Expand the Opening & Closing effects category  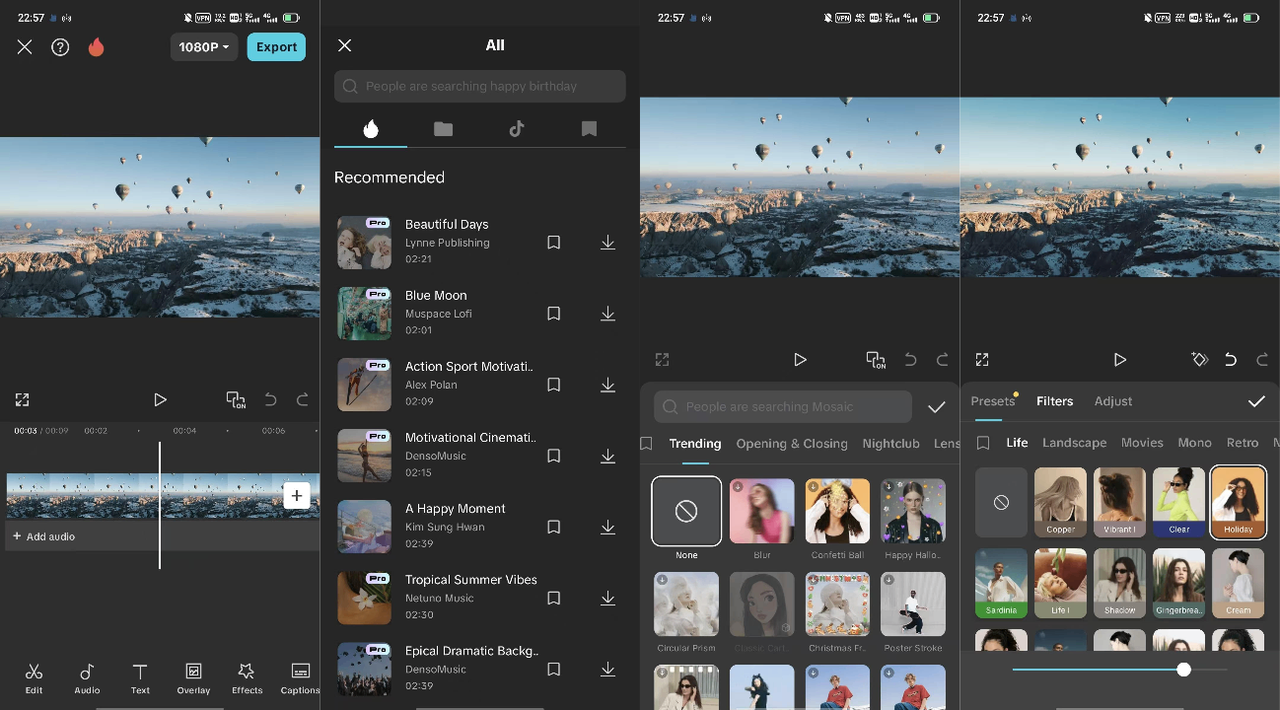[x=791, y=443]
